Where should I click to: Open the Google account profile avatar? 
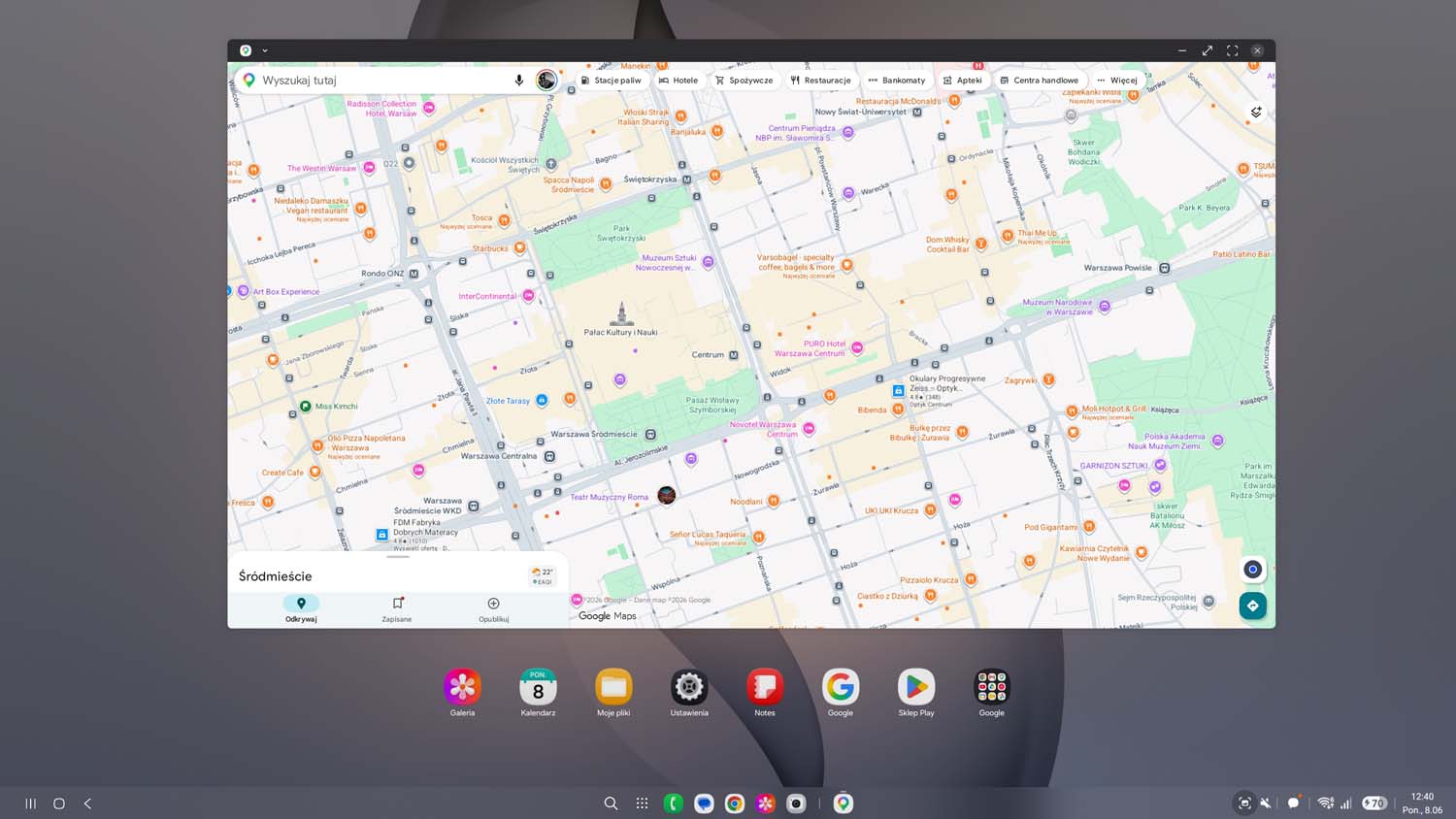[546, 81]
